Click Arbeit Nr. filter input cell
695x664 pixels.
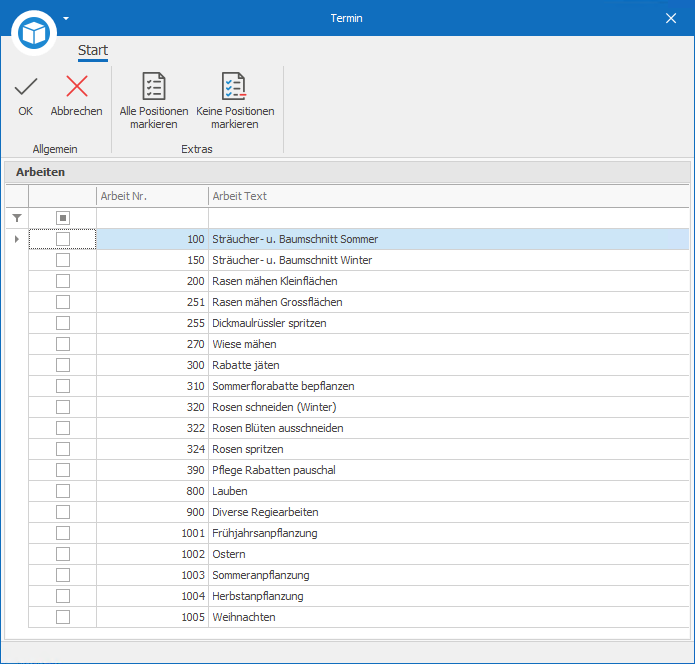[x=152, y=218]
